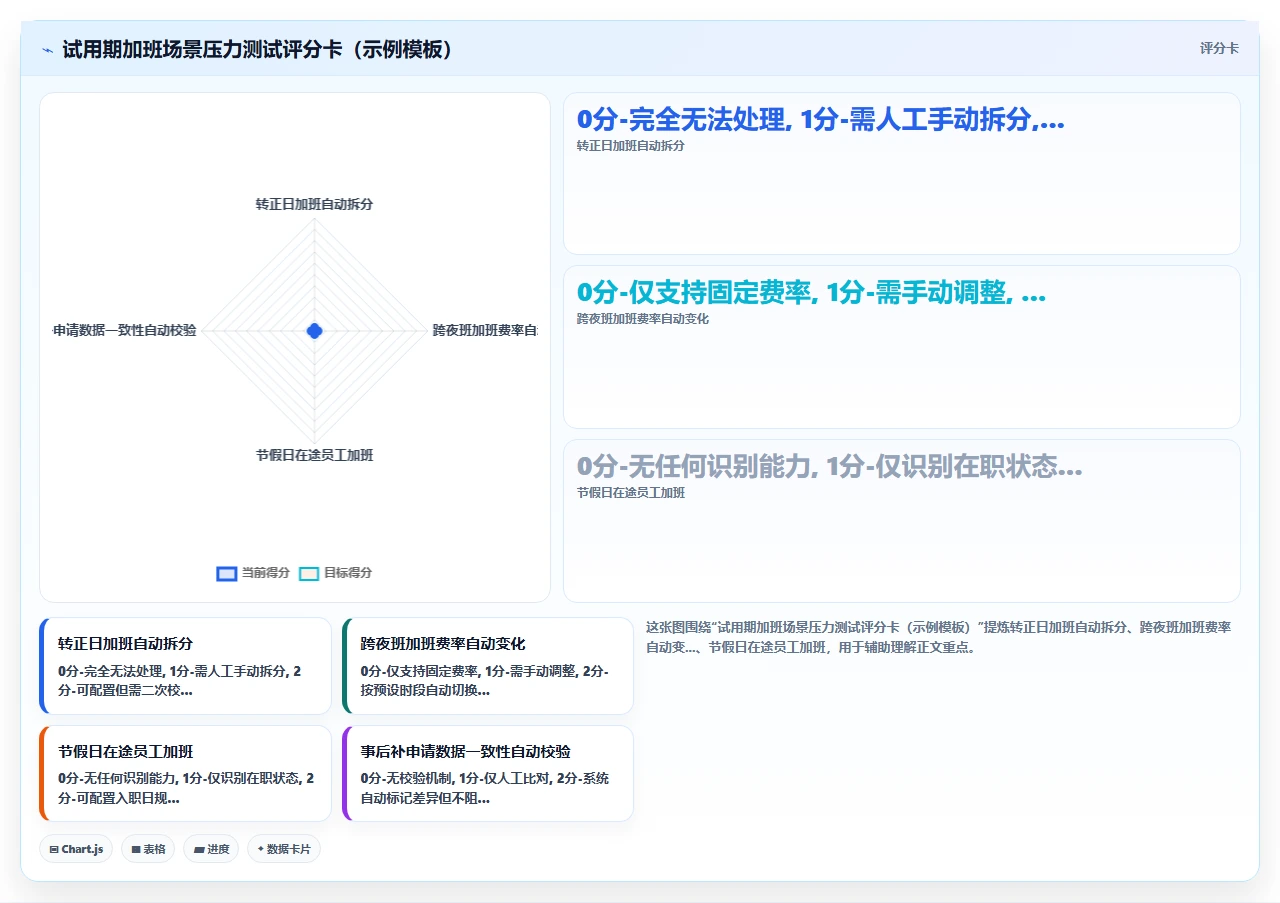
Task: Click the 节假日在途员工加班 caption in gray data card
Action: (631, 493)
